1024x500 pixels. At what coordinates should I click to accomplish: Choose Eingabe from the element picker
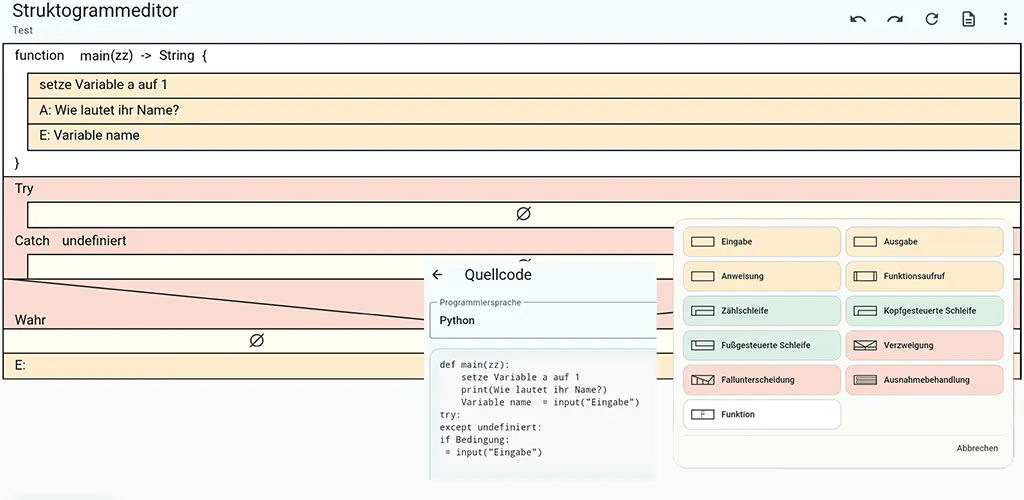coord(761,242)
